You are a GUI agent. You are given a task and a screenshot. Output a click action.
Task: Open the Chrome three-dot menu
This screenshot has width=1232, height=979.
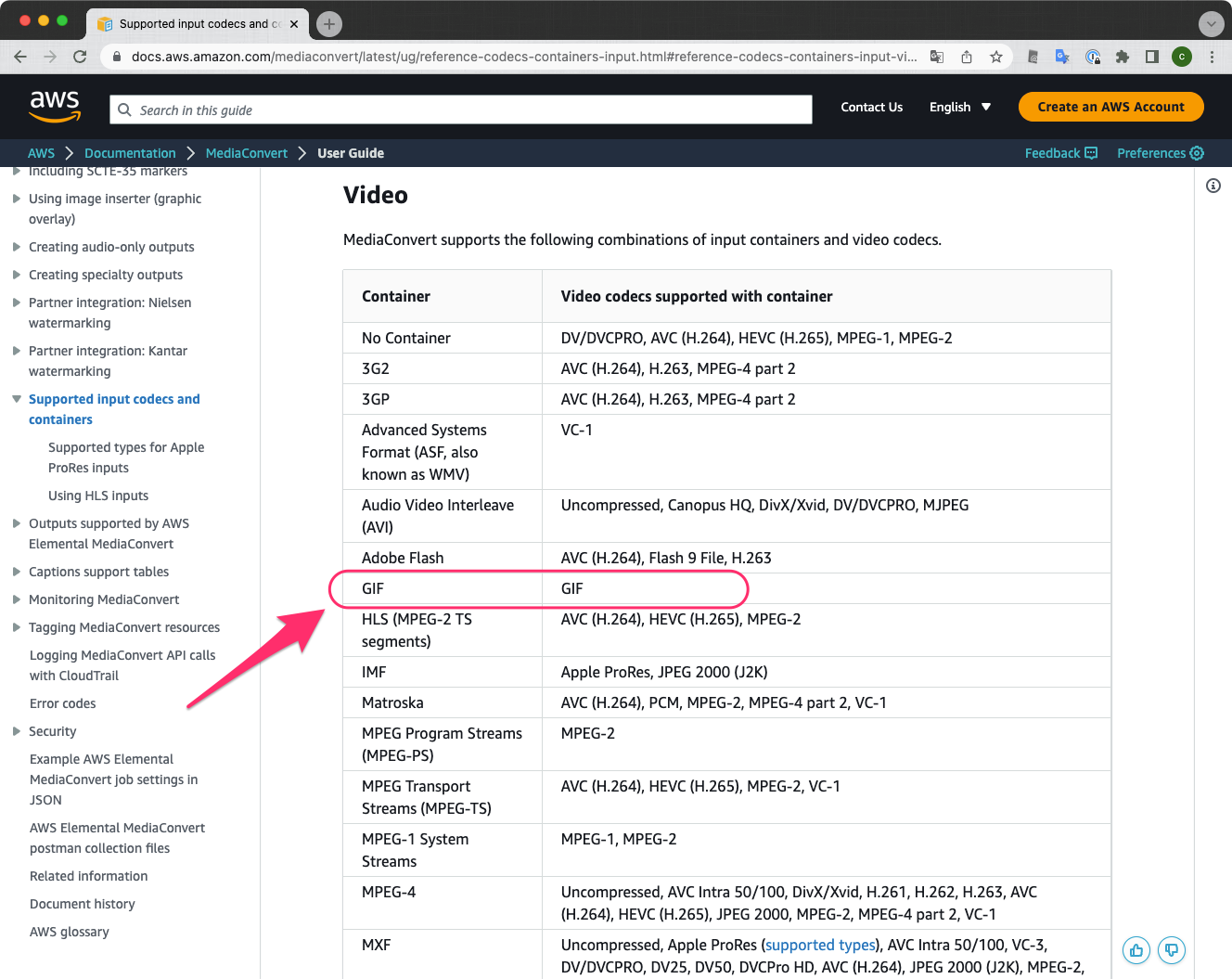1212,57
